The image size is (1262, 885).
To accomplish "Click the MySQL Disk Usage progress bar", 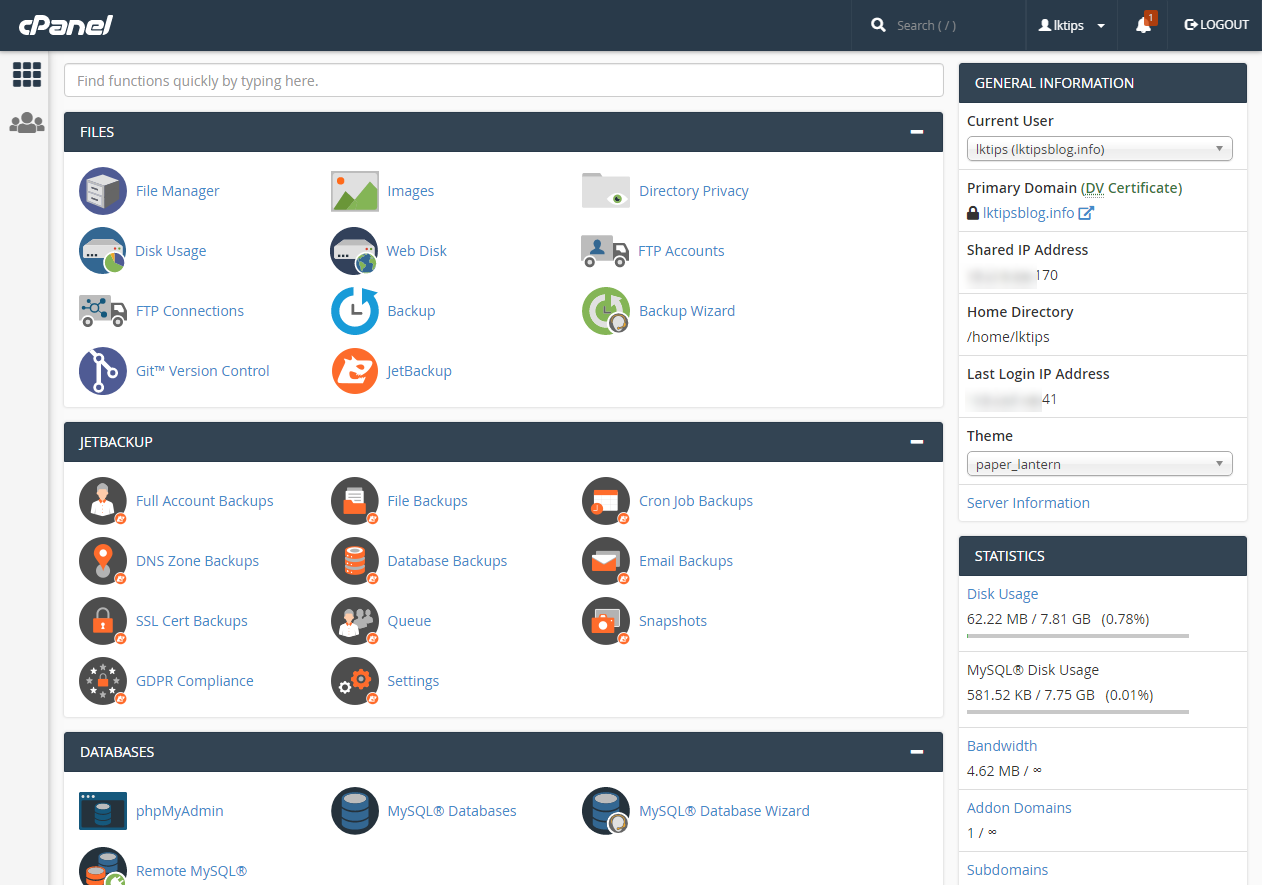I will [1078, 712].
